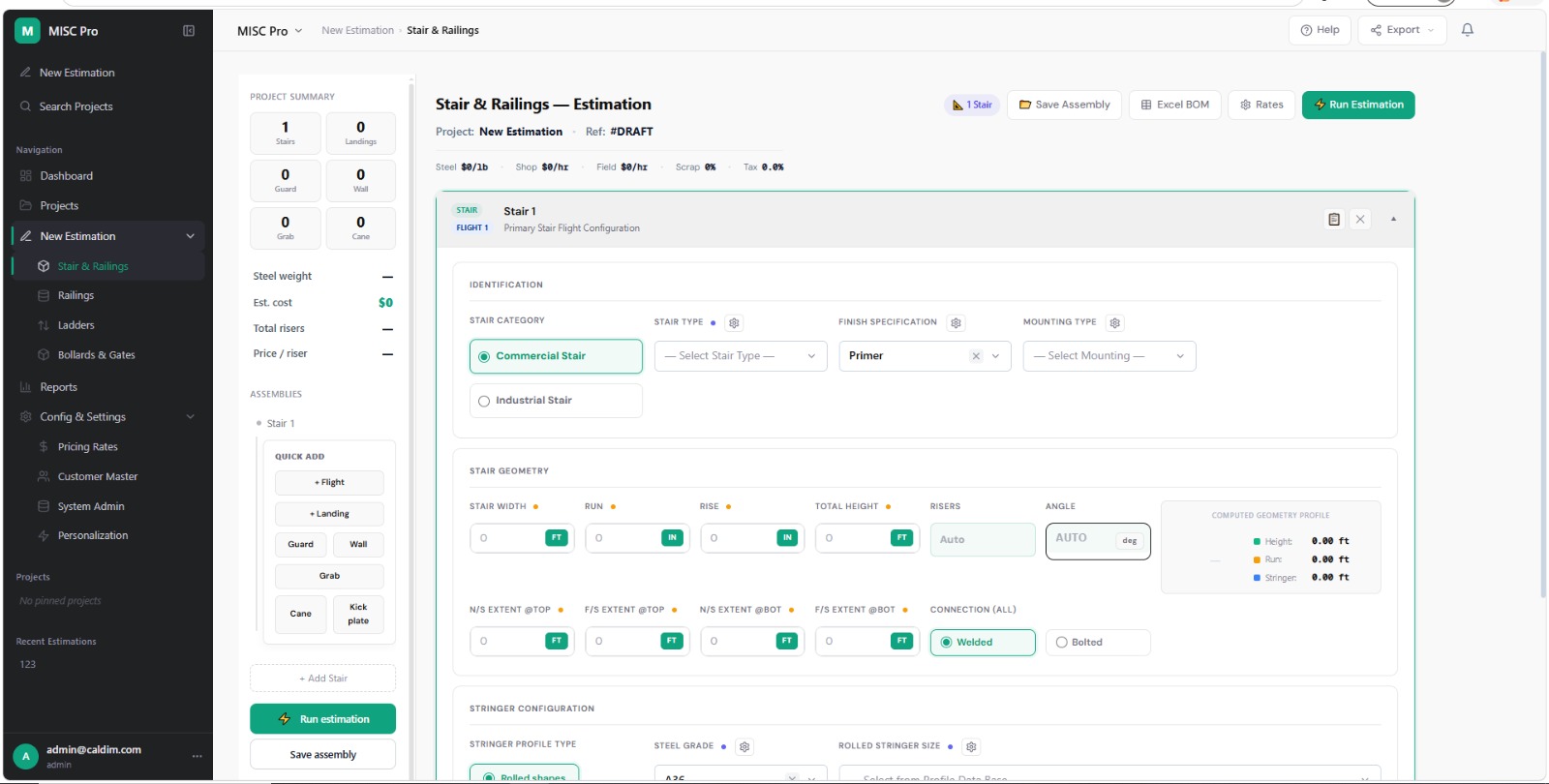Collapse the sidebar panel icon
1549x784 pixels.
[189, 31]
